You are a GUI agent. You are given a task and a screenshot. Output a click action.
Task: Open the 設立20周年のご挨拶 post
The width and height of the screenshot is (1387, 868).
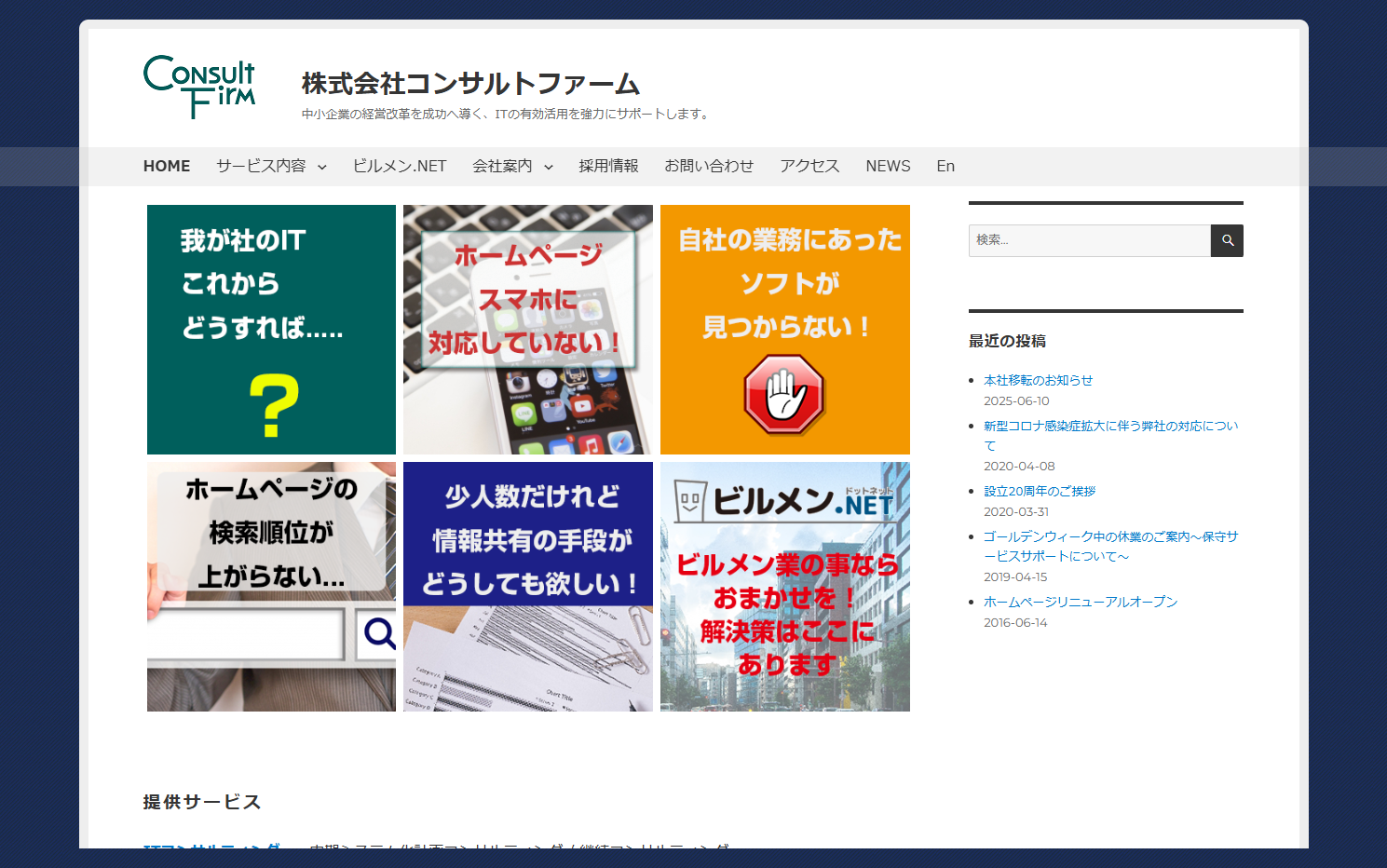[x=1039, y=491]
